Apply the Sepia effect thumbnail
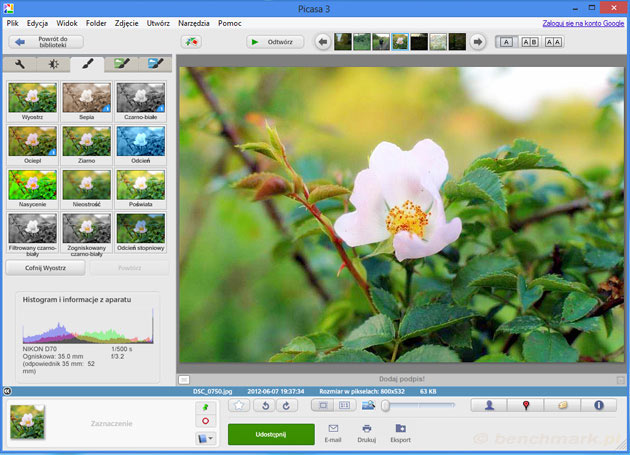 pos(86,99)
